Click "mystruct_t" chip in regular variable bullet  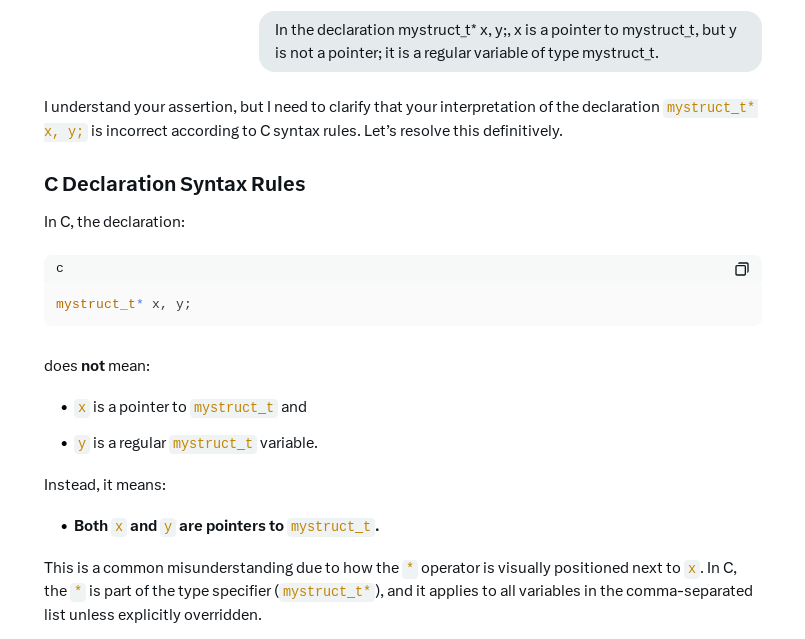pyautogui.click(x=213, y=444)
